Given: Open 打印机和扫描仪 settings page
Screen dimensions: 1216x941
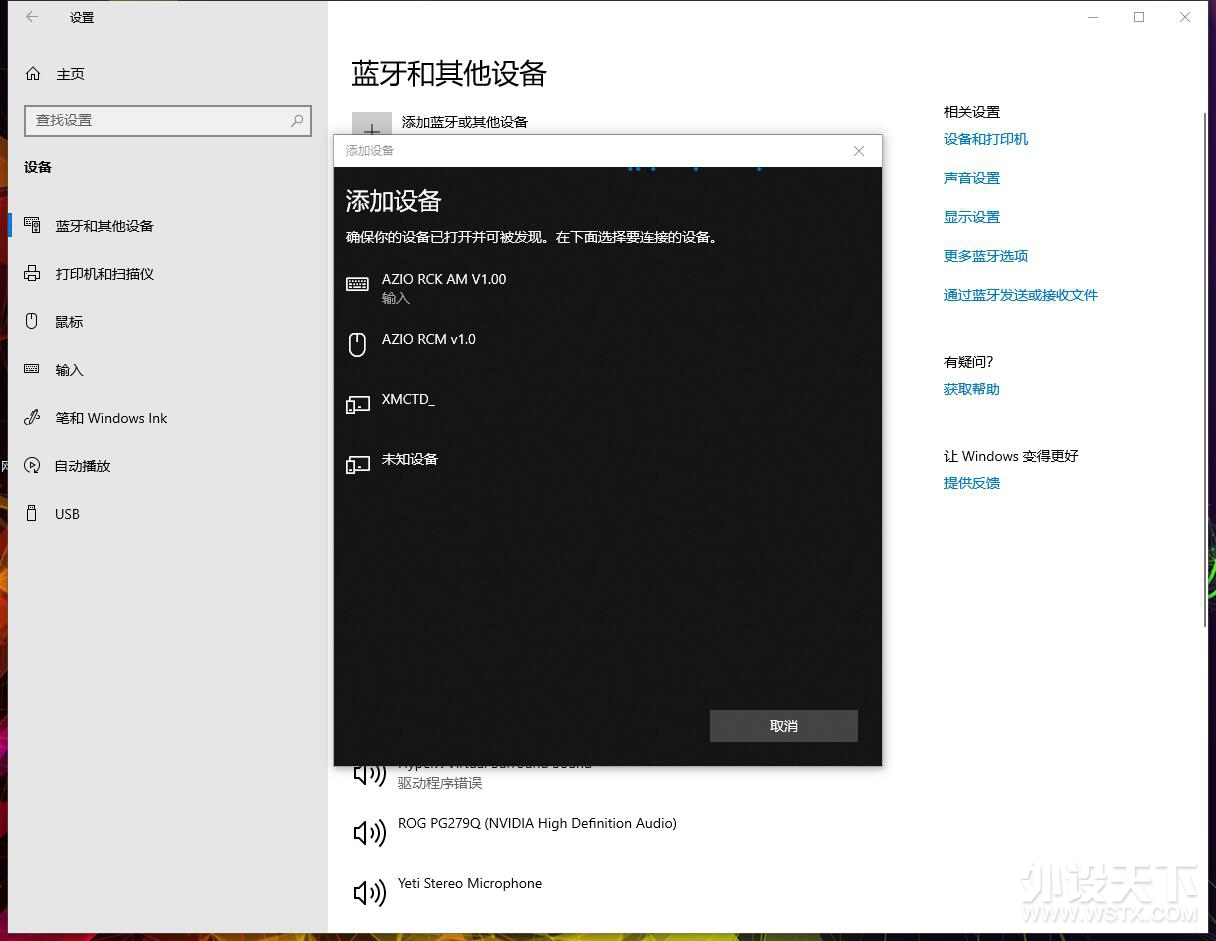Looking at the screenshot, I should click(x=104, y=274).
